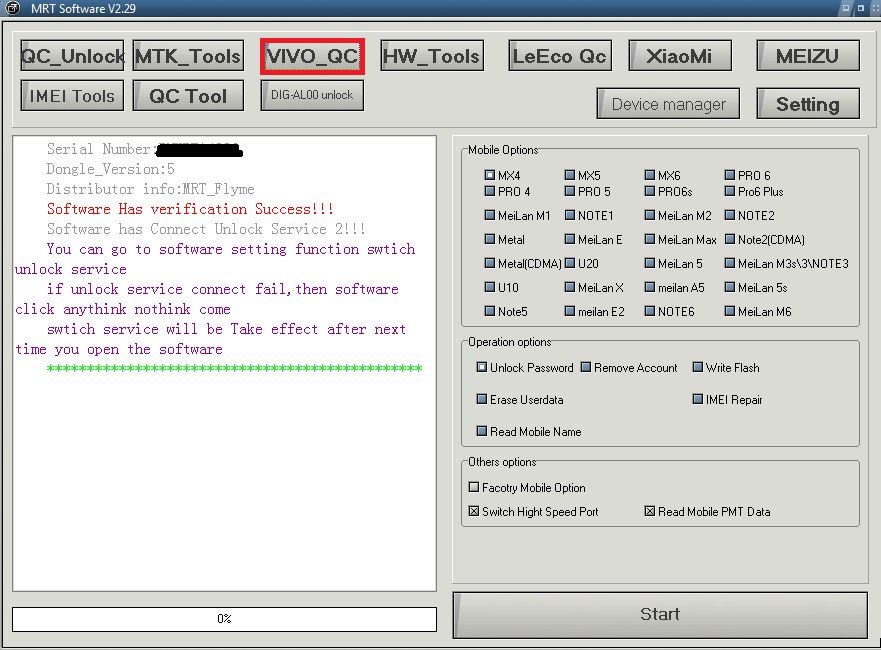Image resolution: width=881 pixels, height=650 pixels.
Task: Enable the Read Mobile Name operation
Action: [x=482, y=431]
